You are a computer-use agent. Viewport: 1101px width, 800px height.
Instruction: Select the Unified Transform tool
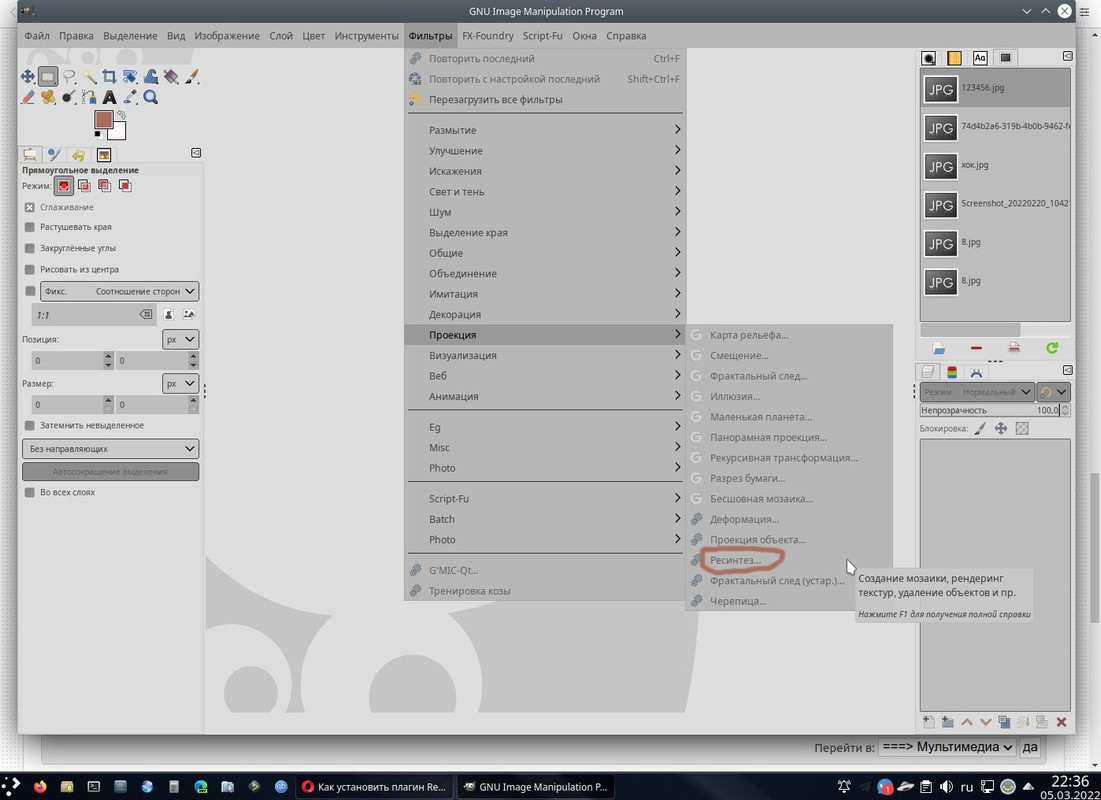[130, 76]
